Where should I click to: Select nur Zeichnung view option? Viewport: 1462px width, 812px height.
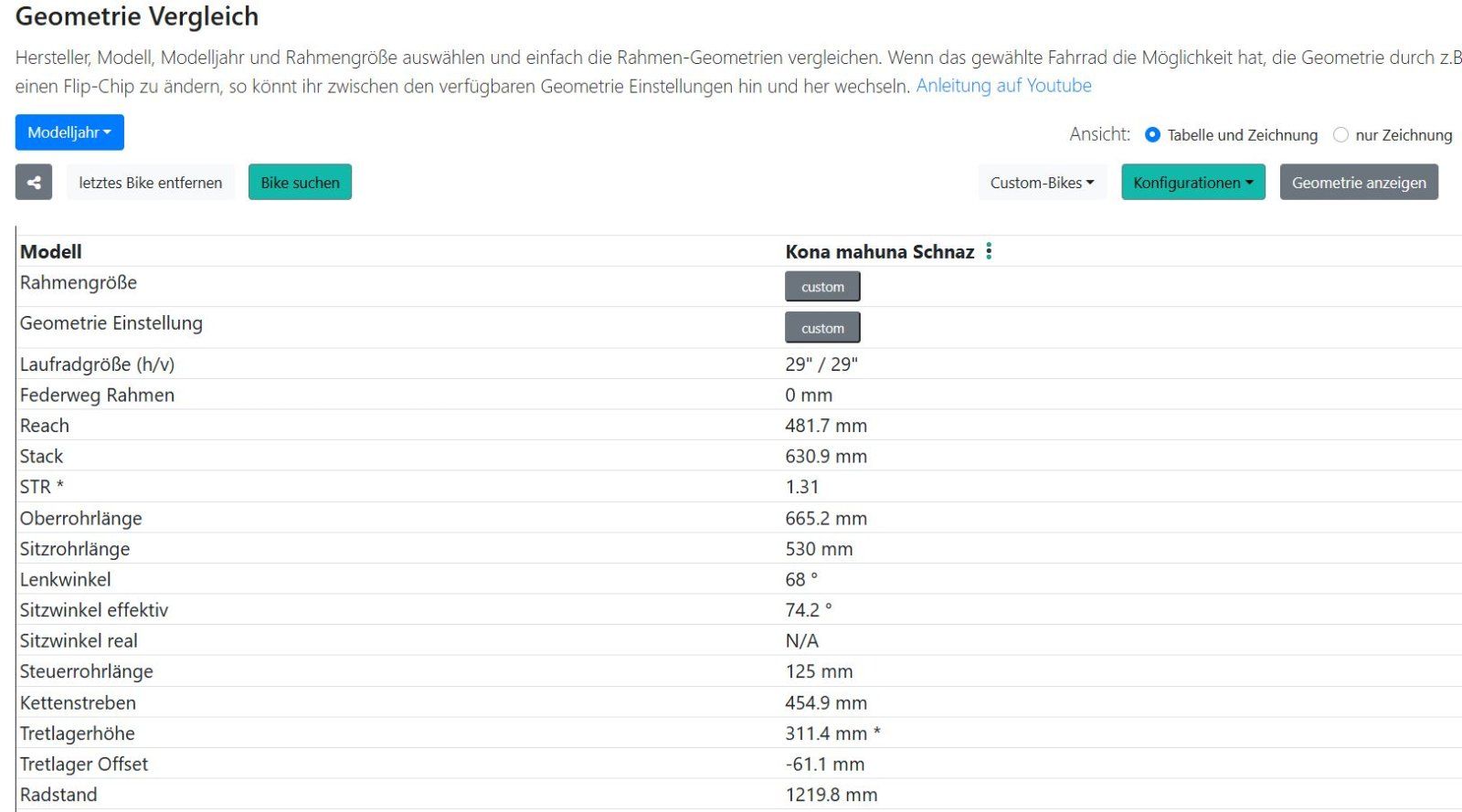pos(1340,135)
